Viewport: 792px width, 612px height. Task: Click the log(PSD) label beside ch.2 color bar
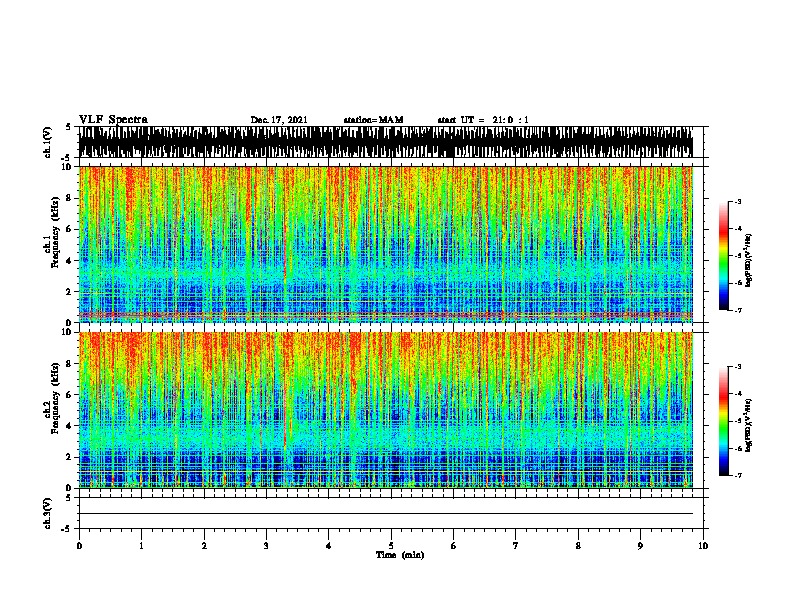[x=748, y=425]
